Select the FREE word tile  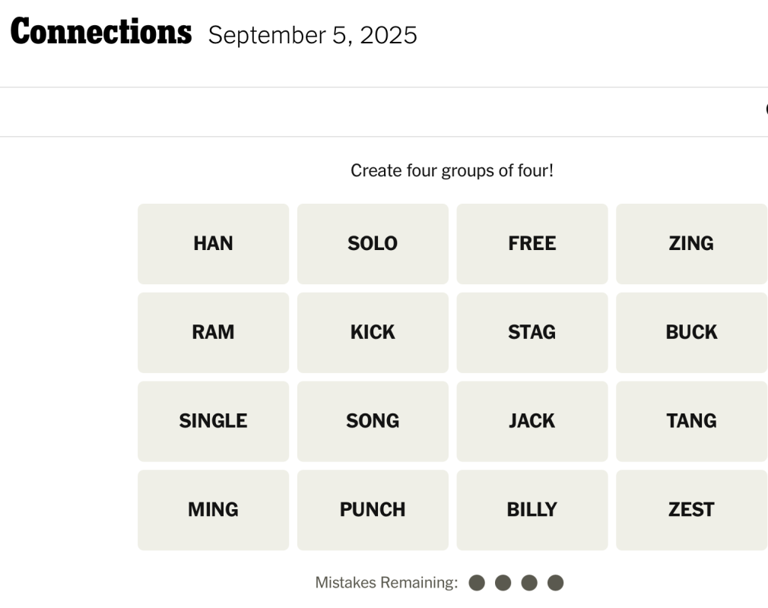tap(532, 243)
